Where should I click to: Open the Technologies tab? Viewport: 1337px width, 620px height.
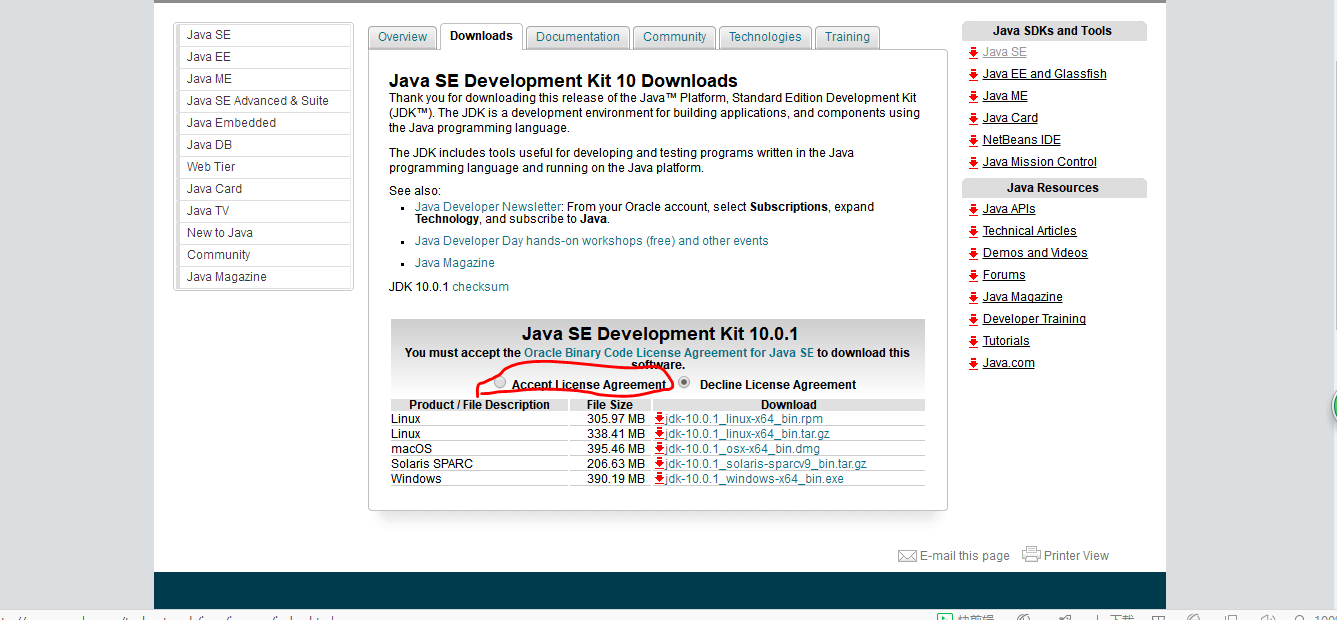765,37
